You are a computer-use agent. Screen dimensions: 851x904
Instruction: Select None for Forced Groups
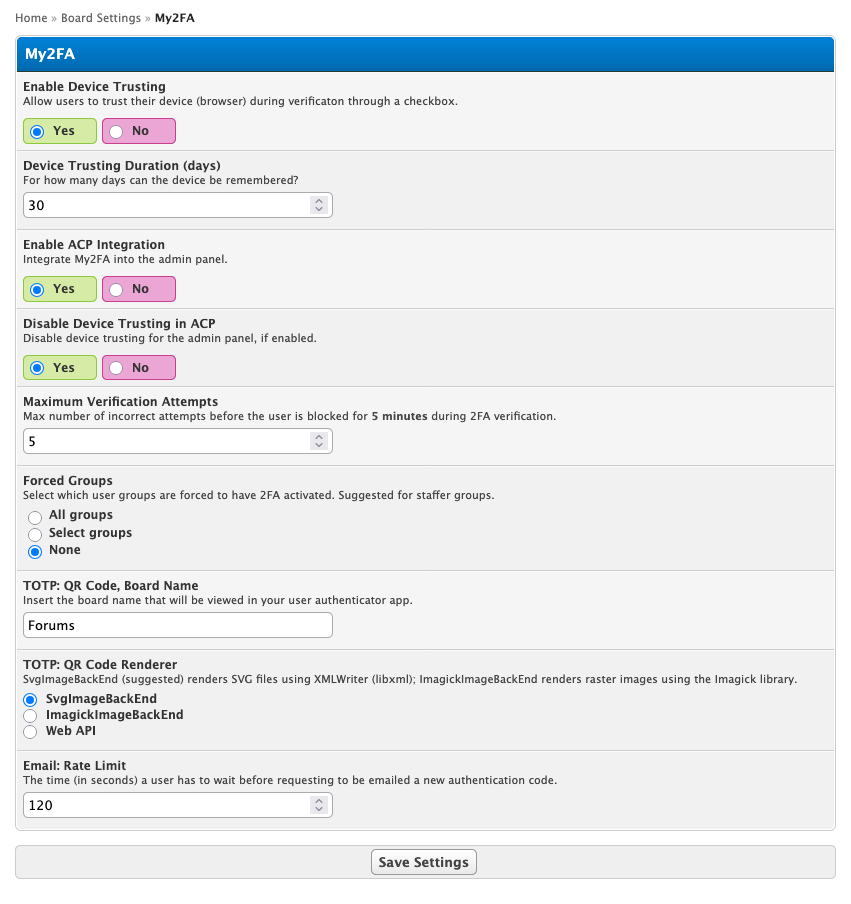(x=35, y=551)
